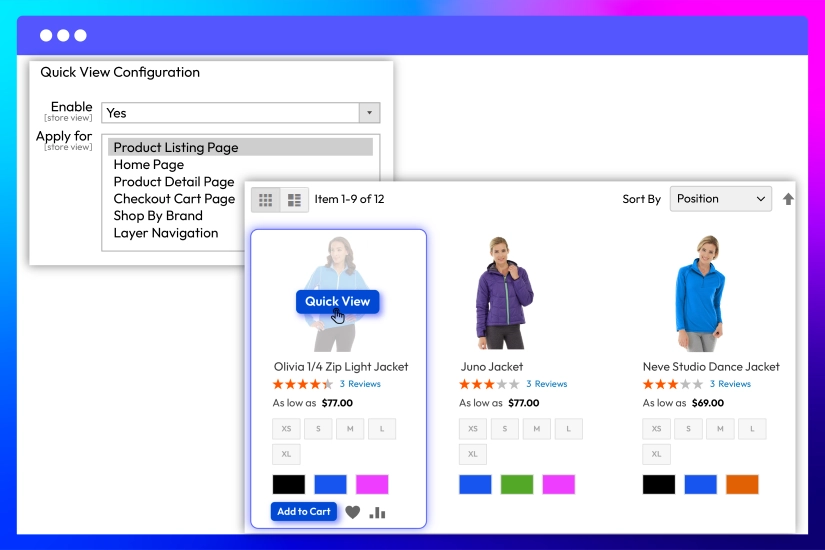
Task: Open the Sort By Position dropdown
Action: pyautogui.click(x=720, y=199)
